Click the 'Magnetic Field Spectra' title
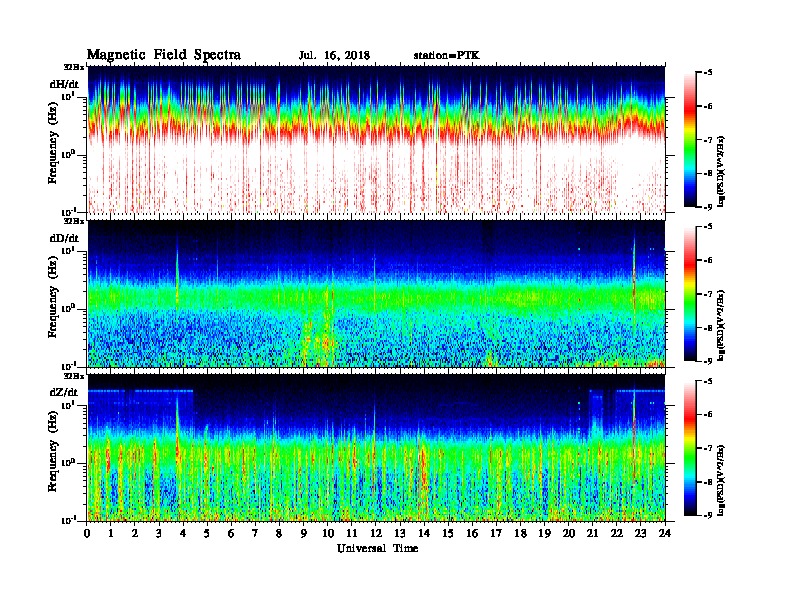792x612 pixels. click(164, 55)
